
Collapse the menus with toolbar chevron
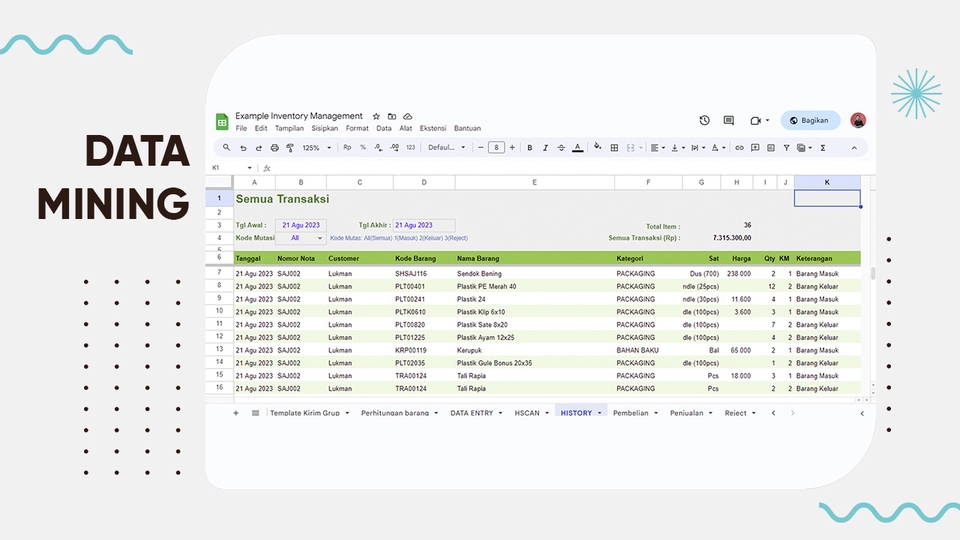tap(854, 148)
